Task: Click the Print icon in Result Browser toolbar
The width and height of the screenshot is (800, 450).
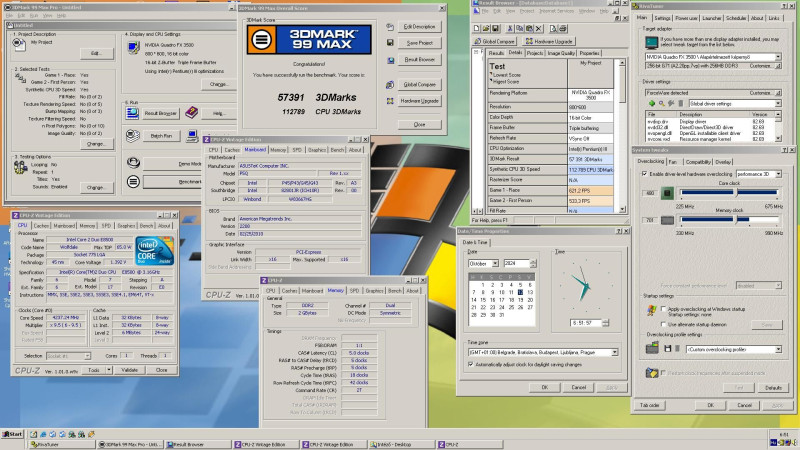Action: tap(563, 29)
